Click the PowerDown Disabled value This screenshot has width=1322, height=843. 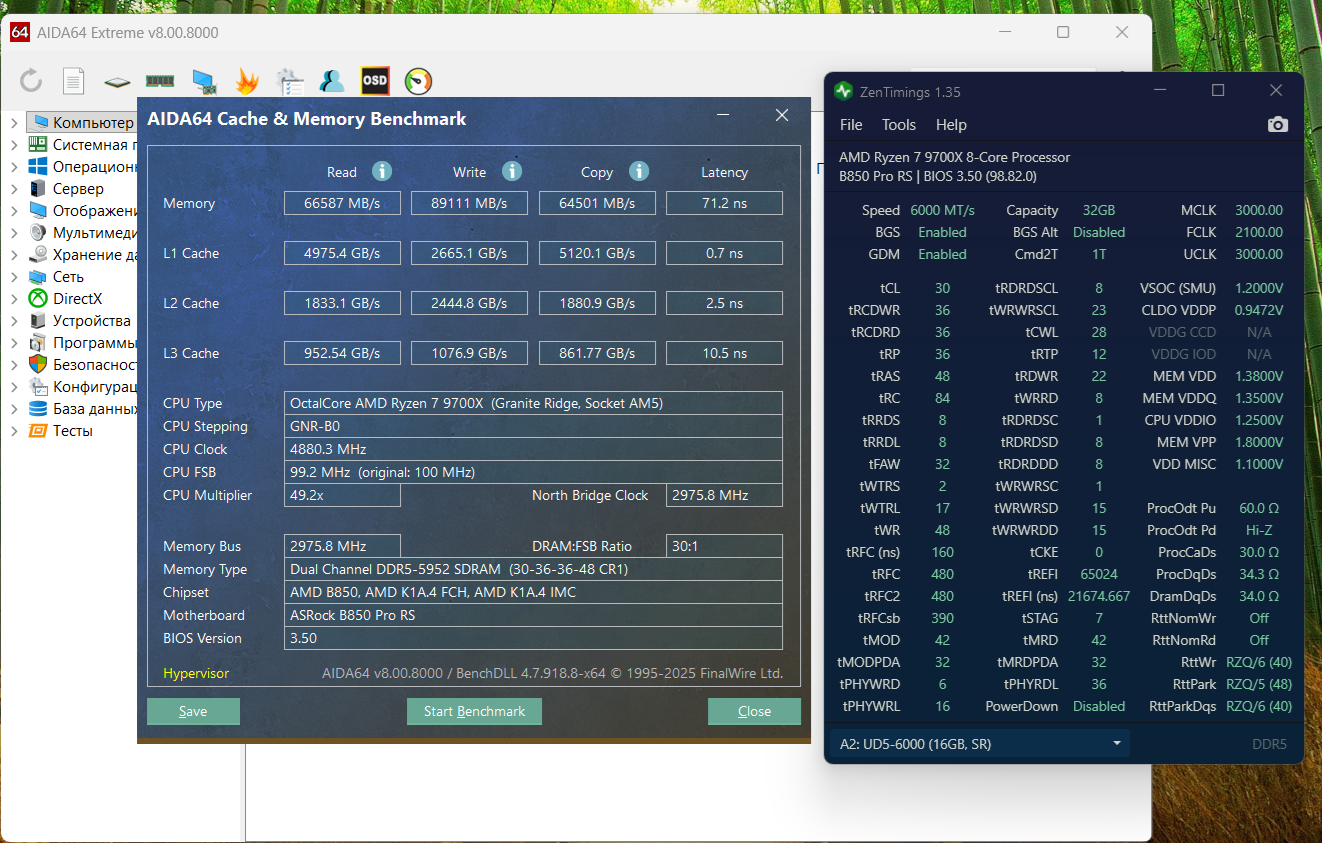point(1099,706)
